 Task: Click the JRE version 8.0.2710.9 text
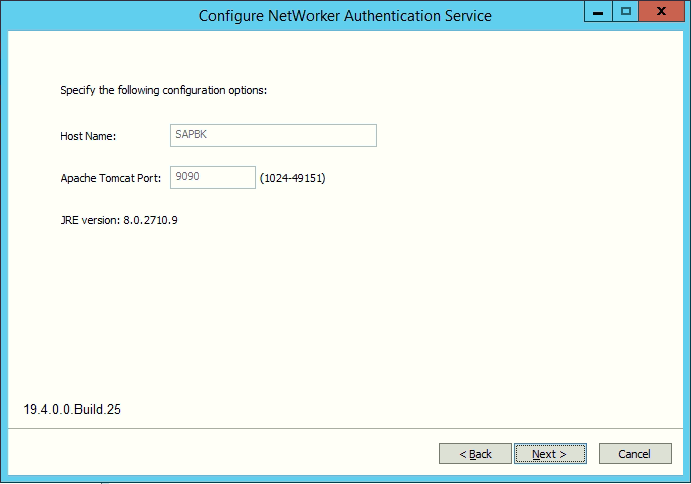[x=119, y=220]
